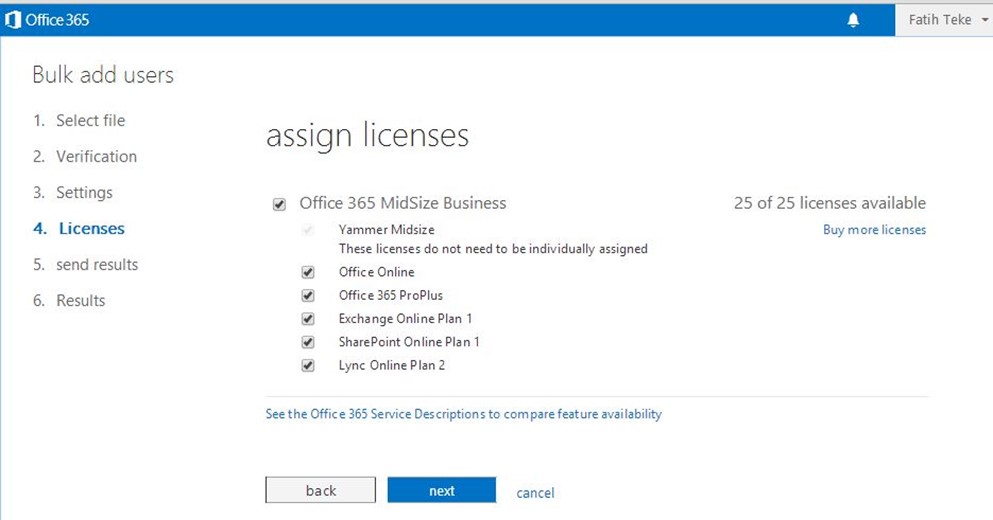The width and height of the screenshot is (993, 520).
Task: Uncheck Office 365 MidSize Business checkbox
Action: (x=279, y=204)
